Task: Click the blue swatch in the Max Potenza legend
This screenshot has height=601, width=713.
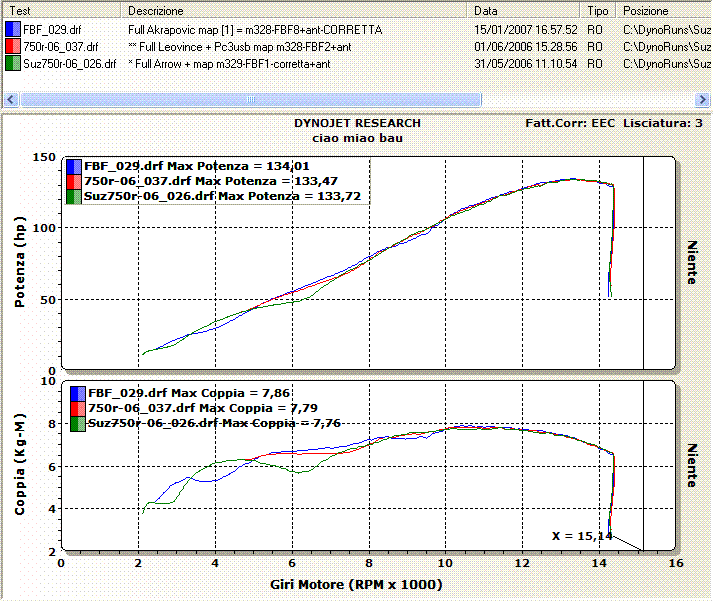Action: tap(74, 166)
